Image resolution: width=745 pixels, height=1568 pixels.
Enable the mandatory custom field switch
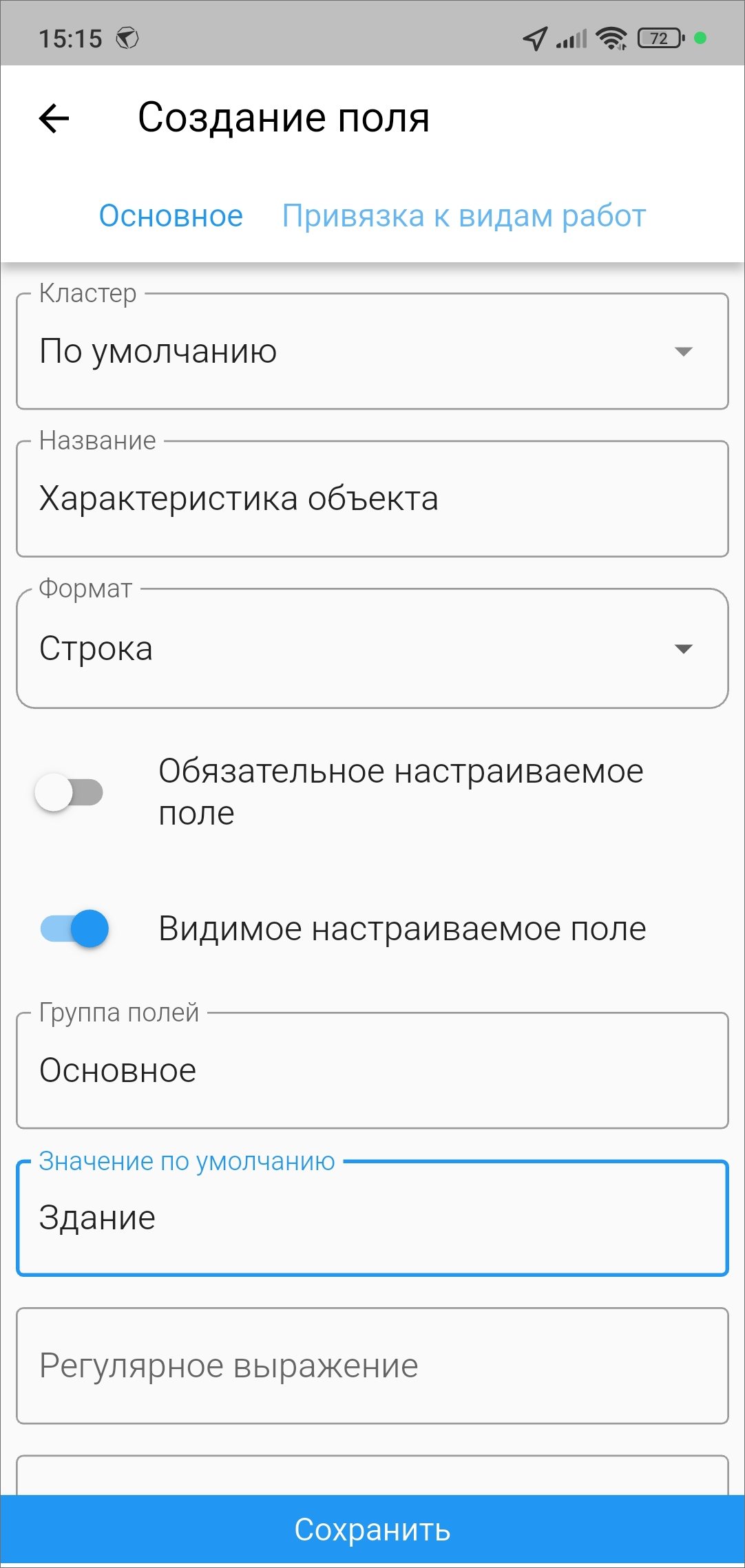click(70, 792)
